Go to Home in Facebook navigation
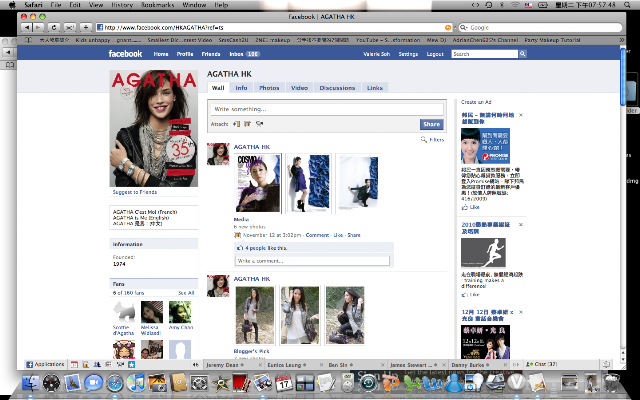 point(161,54)
